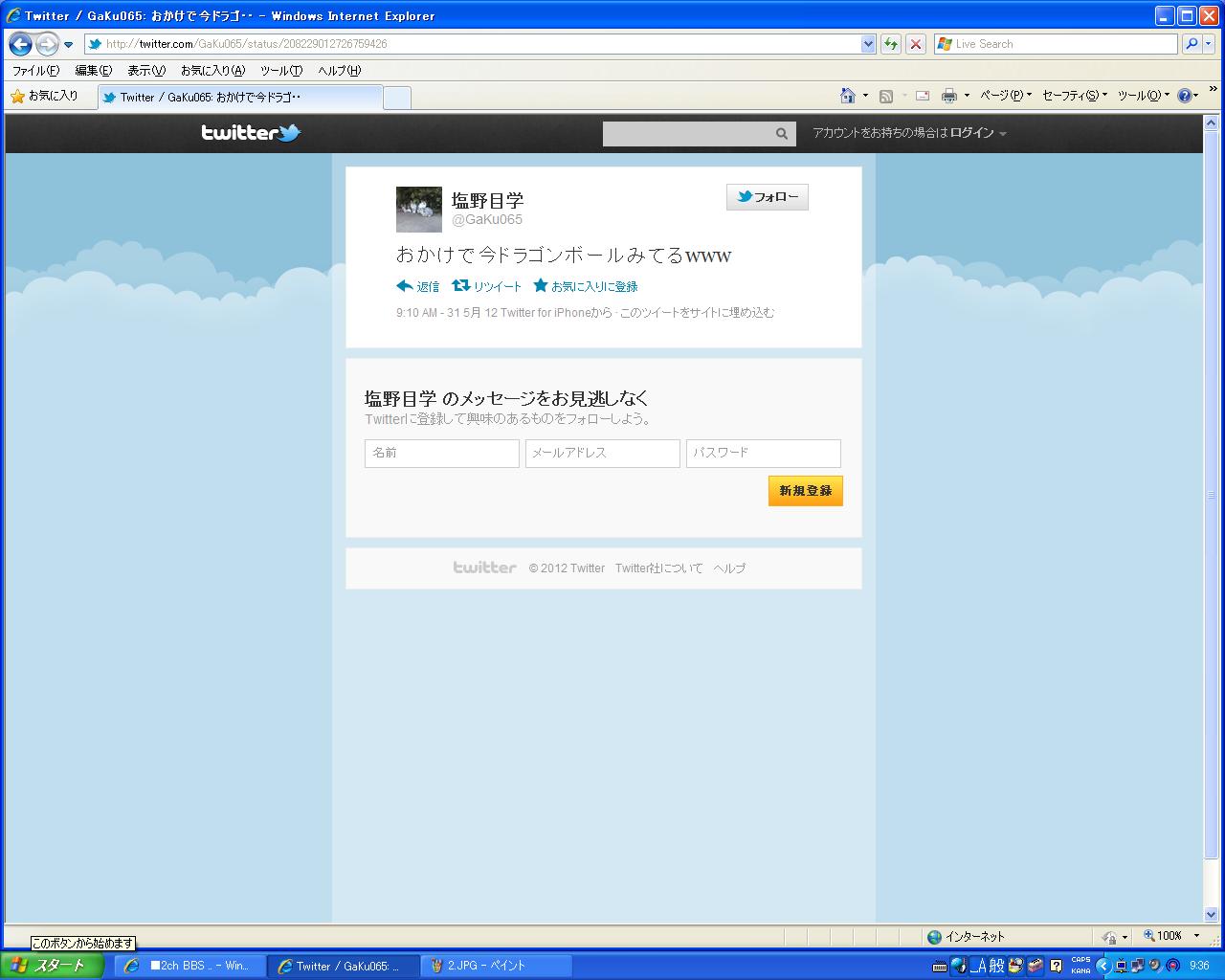Click the パスワード password input field
The width and height of the screenshot is (1225, 980).
click(764, 454)
